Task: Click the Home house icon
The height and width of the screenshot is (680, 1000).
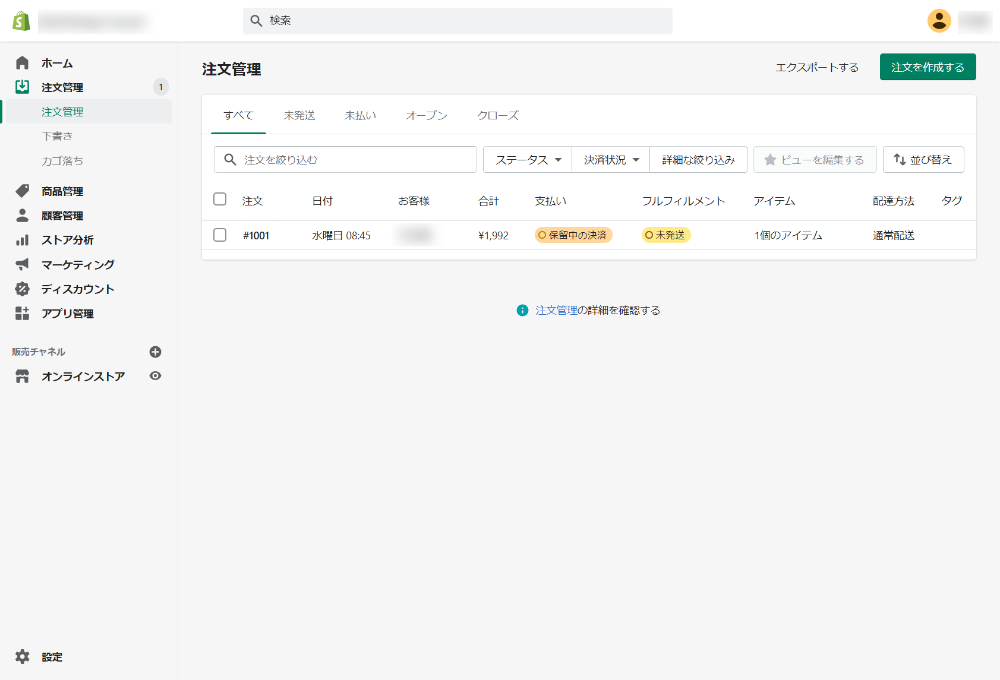Action: [x=22, y=63]
